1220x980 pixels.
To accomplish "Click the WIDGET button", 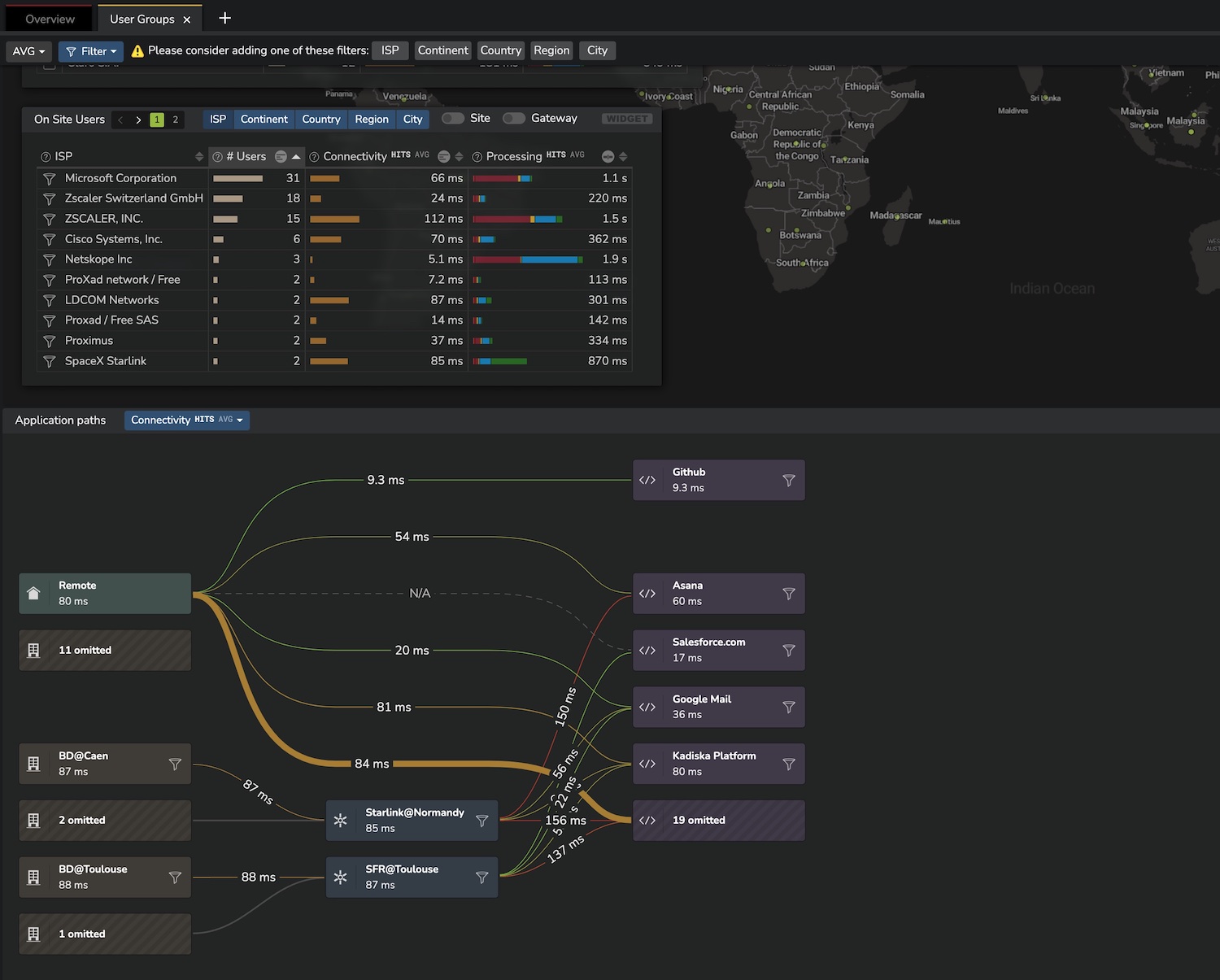I will point(627,119).
